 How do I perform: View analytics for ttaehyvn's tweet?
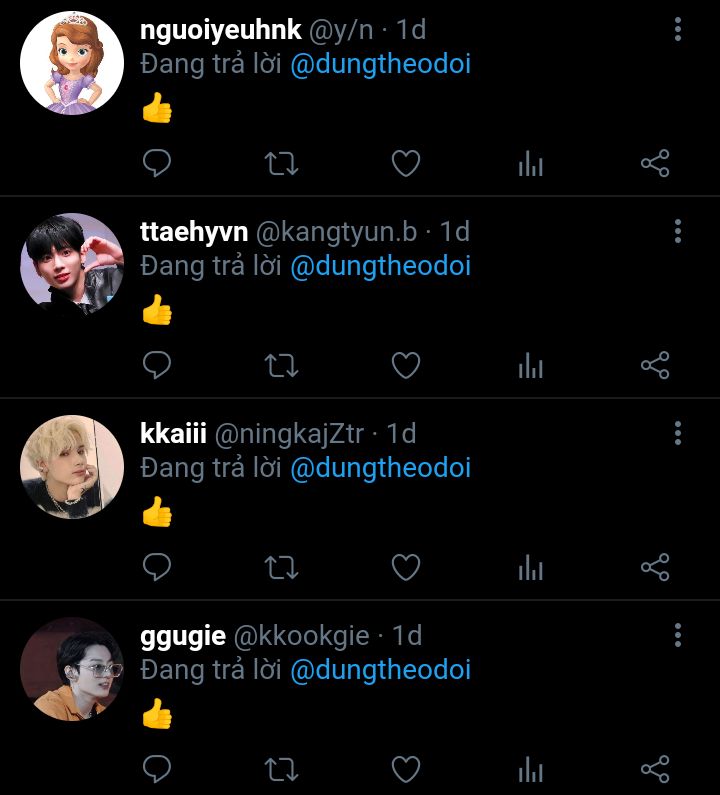click(530, 365)
